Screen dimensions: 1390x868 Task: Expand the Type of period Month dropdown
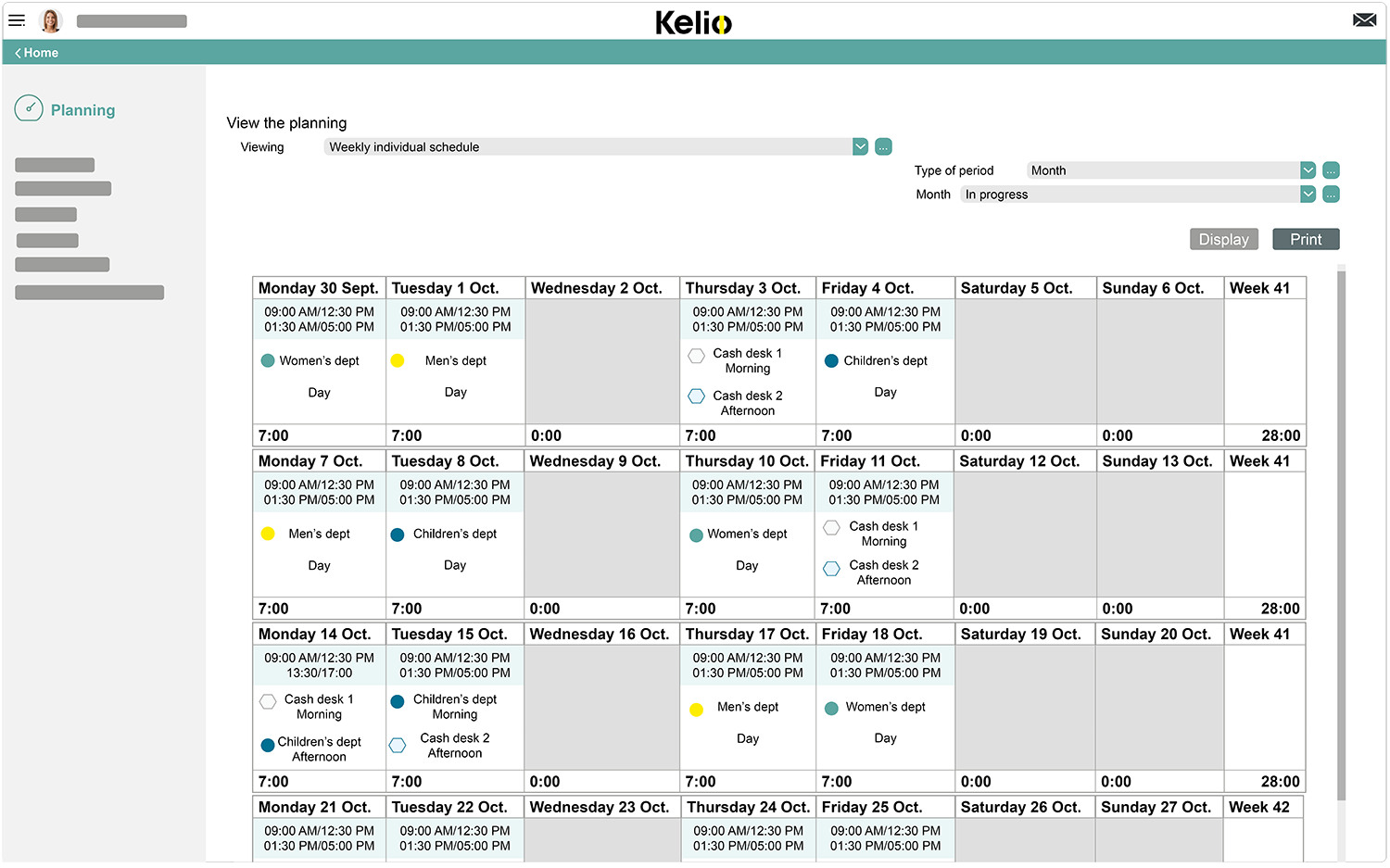(1307, 170)
